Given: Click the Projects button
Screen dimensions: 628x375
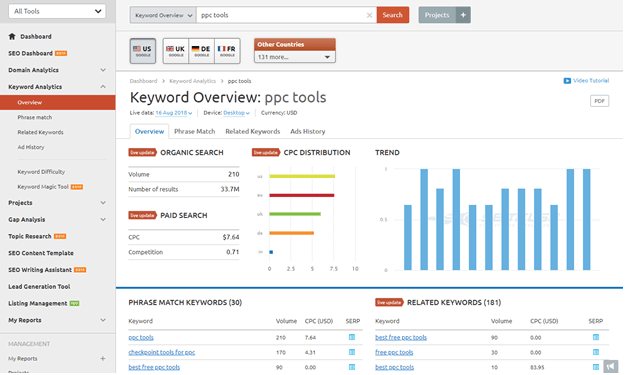Looking at the screenshot, I should 437,15.
